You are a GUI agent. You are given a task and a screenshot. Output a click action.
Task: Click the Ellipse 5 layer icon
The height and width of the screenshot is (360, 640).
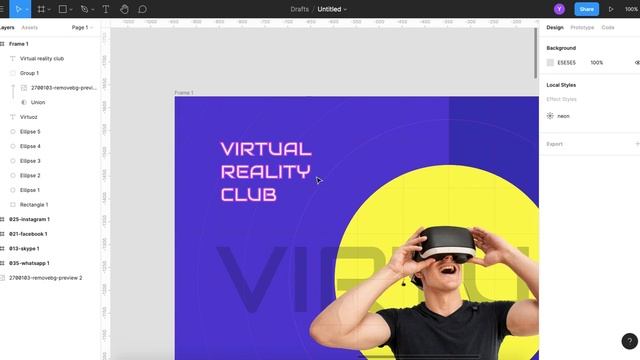point(13,131)
